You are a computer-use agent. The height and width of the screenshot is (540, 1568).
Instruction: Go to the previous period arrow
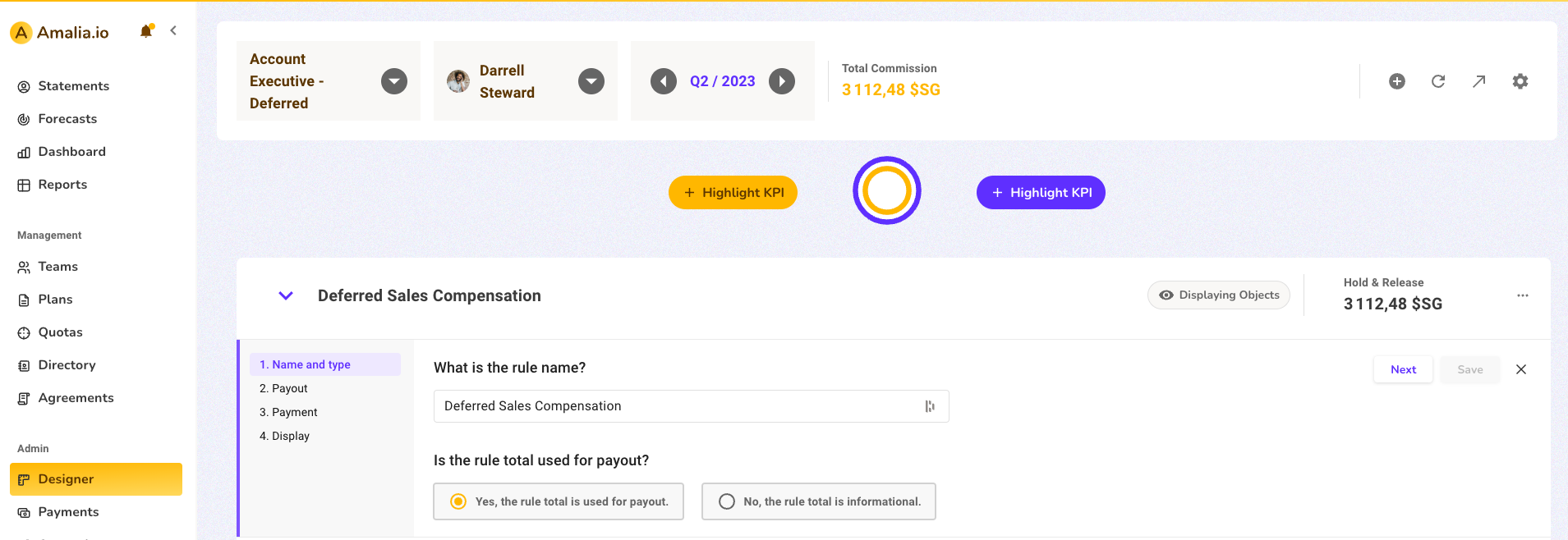click(x=664, y=81)
